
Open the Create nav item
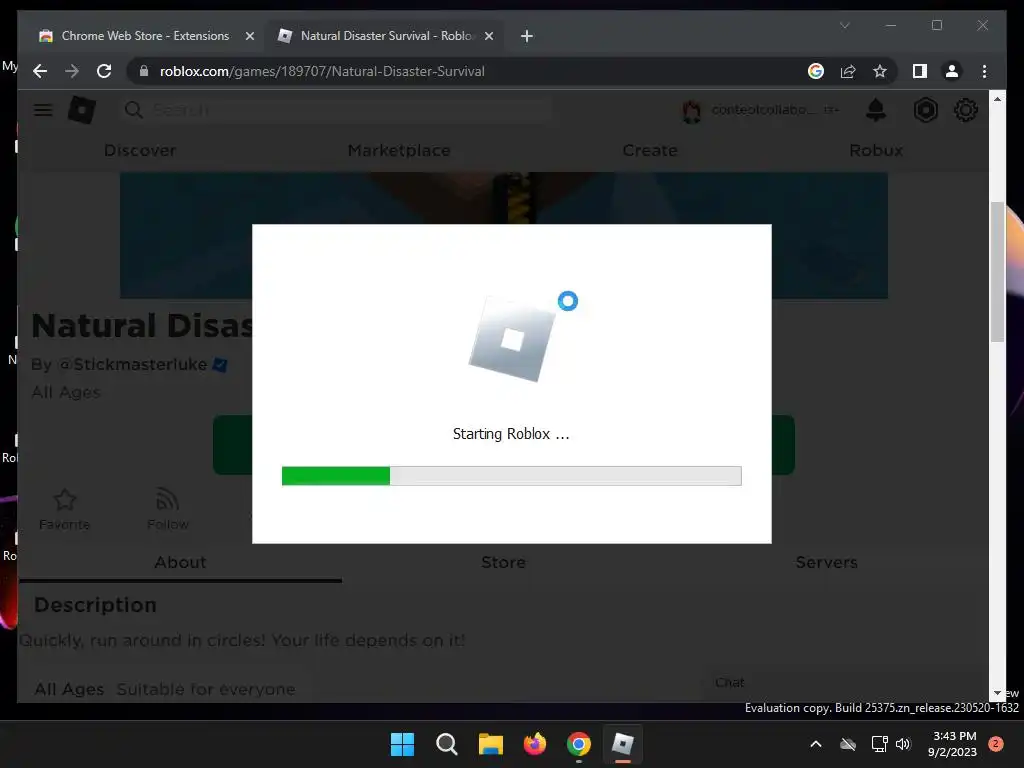(650, 150)
